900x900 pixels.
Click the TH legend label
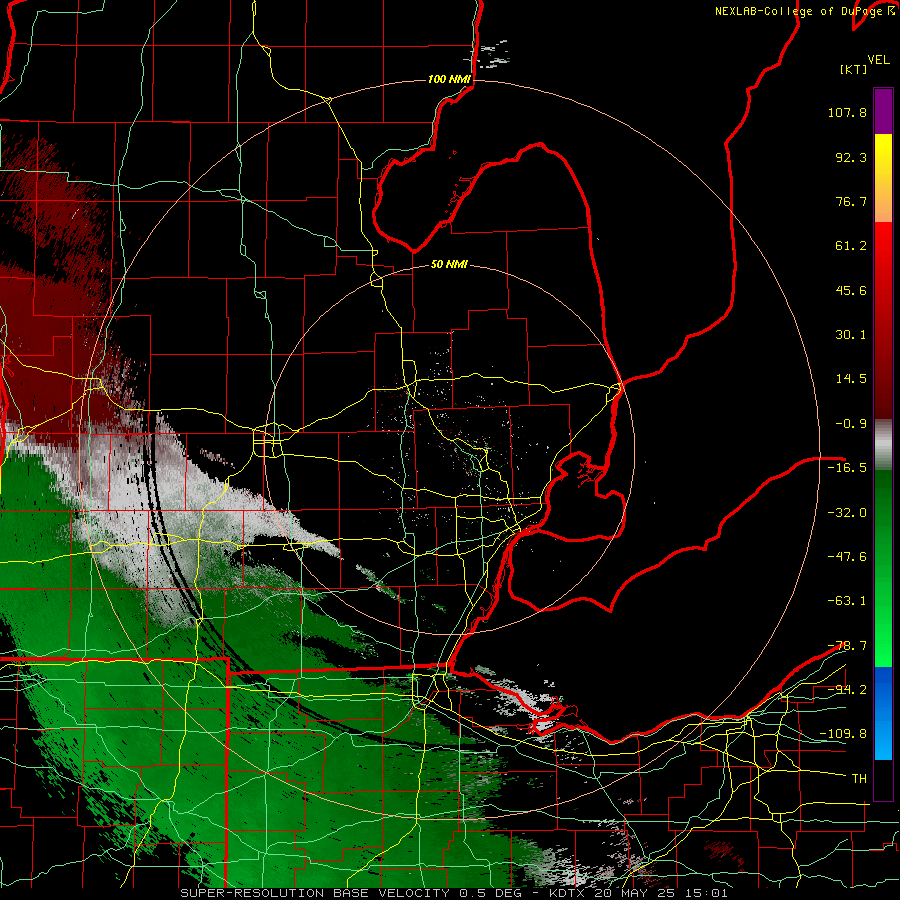[859, 779]
